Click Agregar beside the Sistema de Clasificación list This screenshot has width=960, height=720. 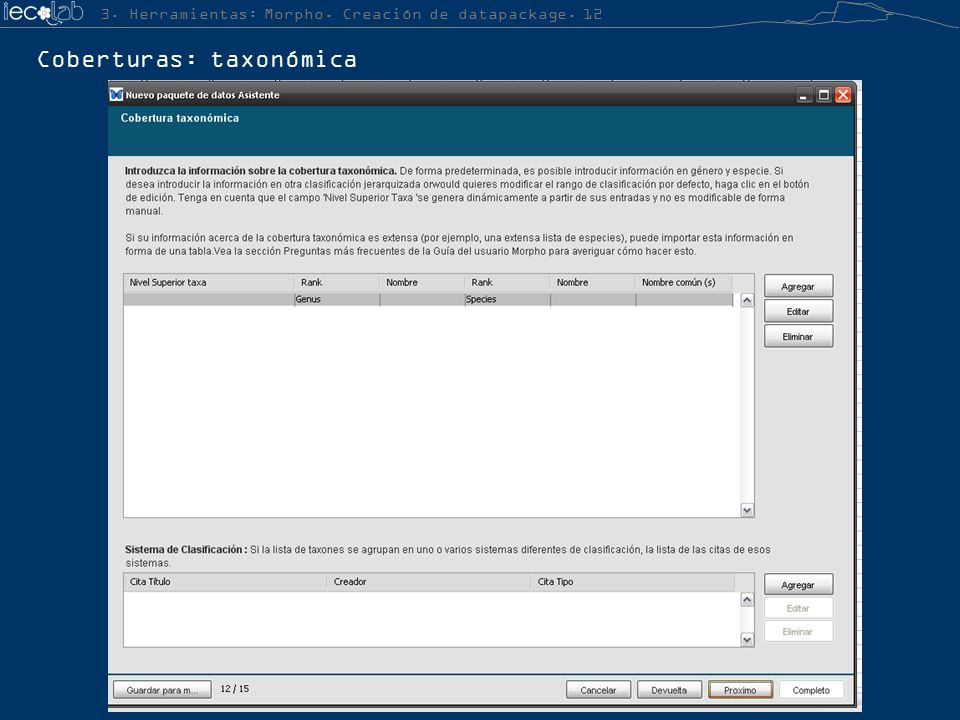(x=798, y=585)
